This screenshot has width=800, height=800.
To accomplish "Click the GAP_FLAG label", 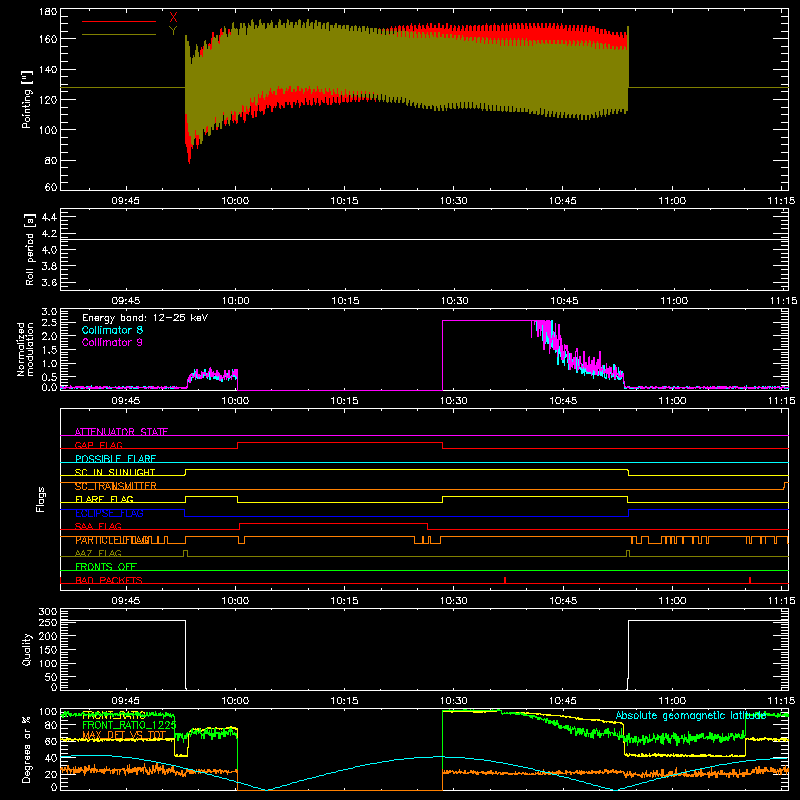I will (x=98, y=445).
